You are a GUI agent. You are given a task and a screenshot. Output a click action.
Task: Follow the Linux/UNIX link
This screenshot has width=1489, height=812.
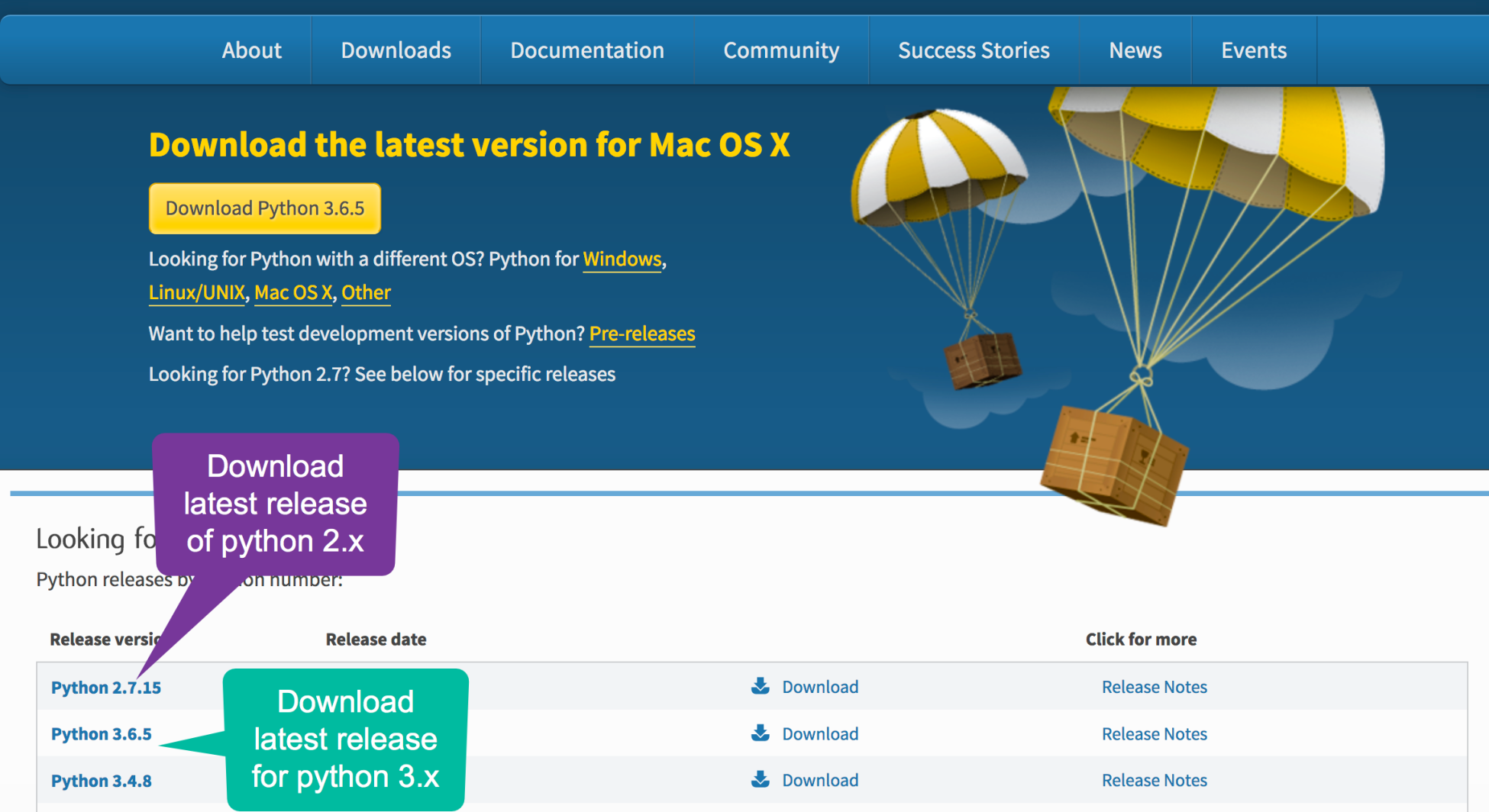197,293
